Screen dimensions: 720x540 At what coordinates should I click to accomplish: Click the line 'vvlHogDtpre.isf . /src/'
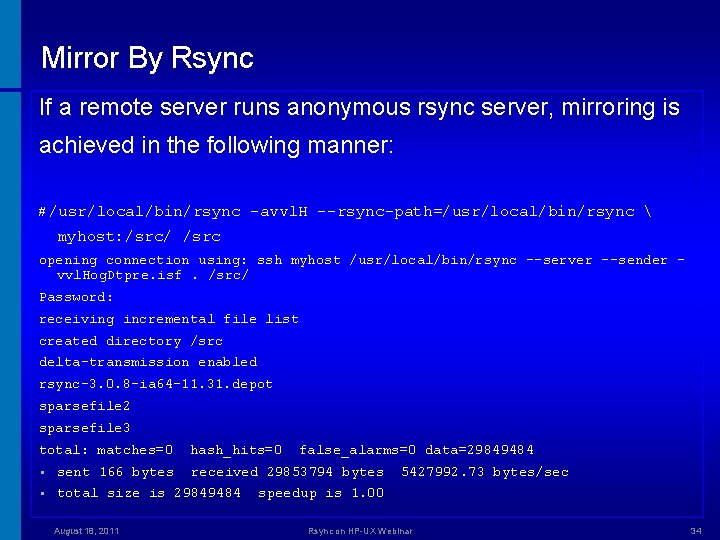pos(152,275)
